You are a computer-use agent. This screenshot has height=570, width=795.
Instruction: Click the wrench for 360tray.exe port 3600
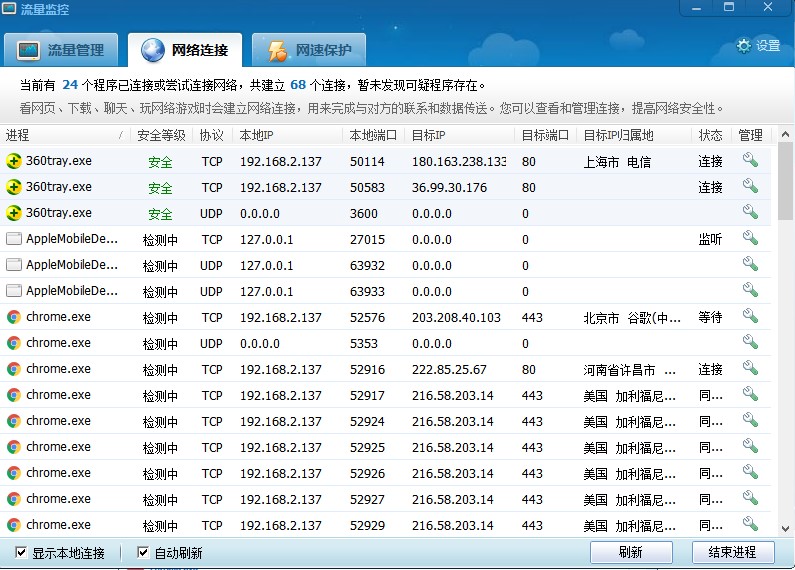[749, 213]
